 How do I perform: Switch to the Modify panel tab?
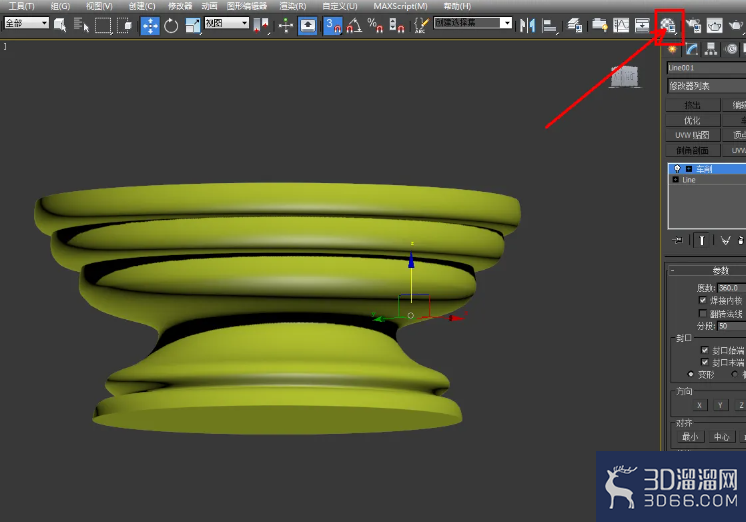point(692,49)
